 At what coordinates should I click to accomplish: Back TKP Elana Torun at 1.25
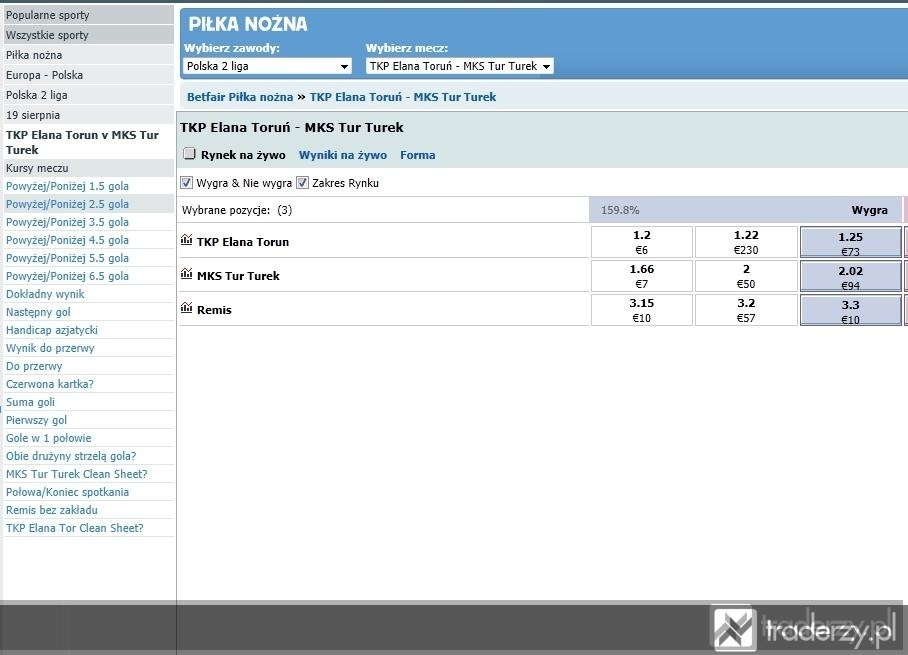tap(850, 243)
